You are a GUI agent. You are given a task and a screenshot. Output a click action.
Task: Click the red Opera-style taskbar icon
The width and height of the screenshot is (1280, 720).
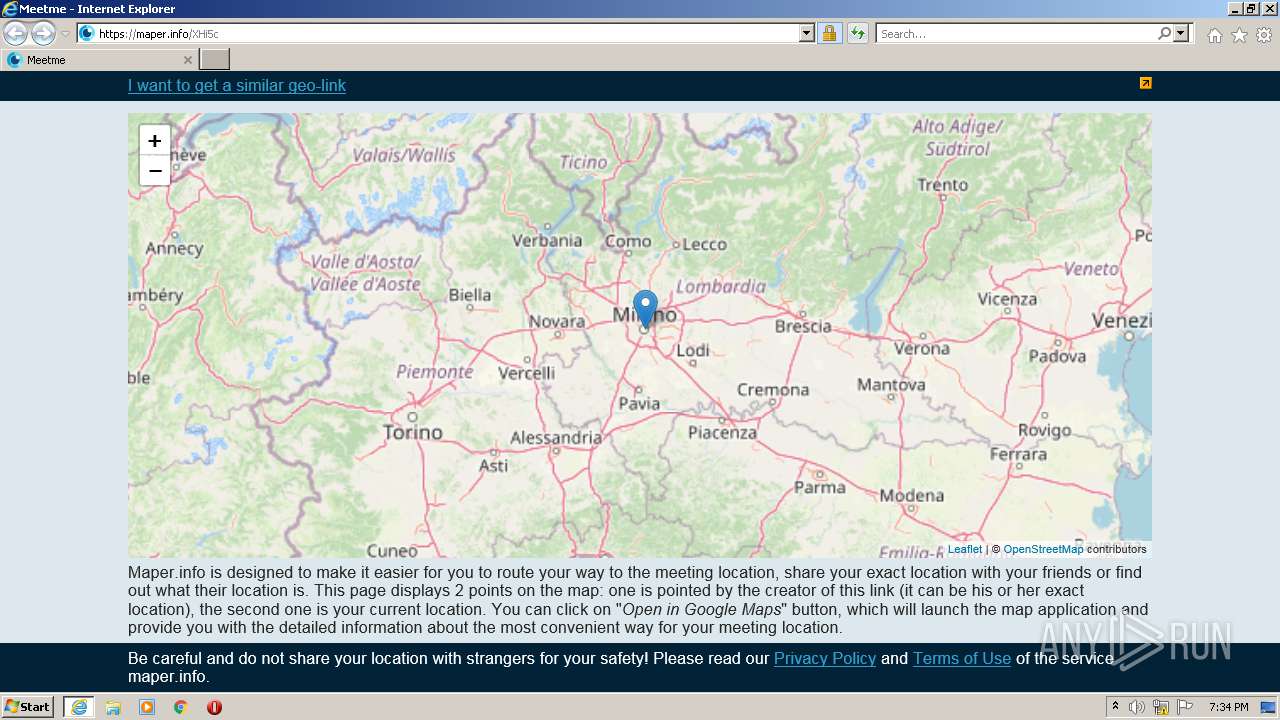click(x=214, y=707)
